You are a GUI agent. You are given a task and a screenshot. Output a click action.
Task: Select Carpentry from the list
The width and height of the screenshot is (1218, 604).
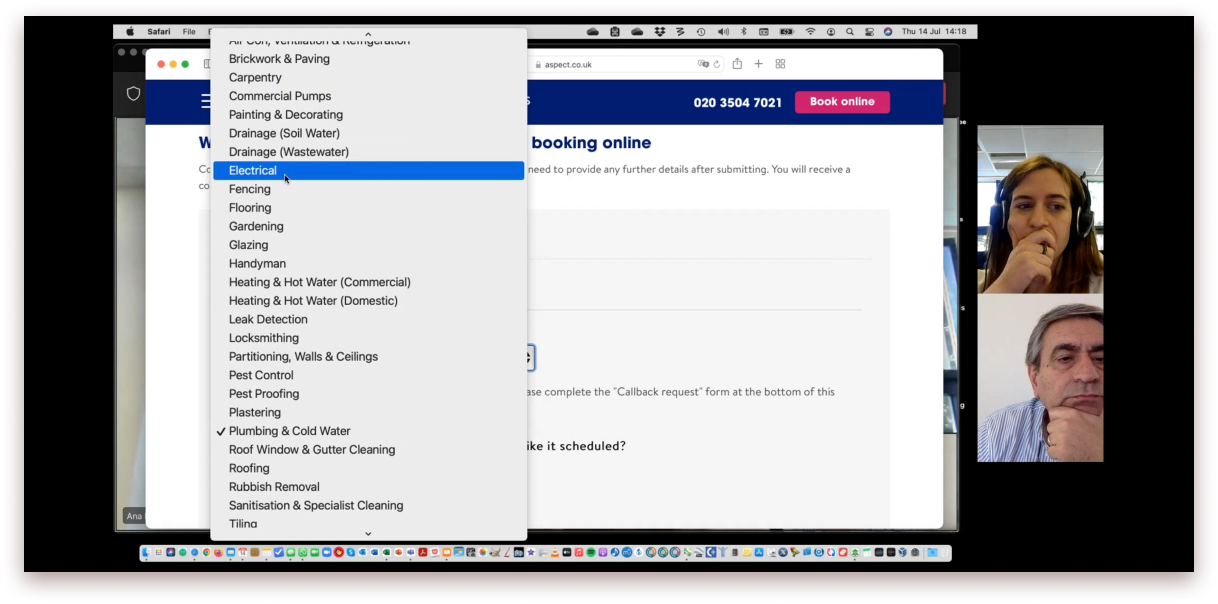[x=369, y=78]
